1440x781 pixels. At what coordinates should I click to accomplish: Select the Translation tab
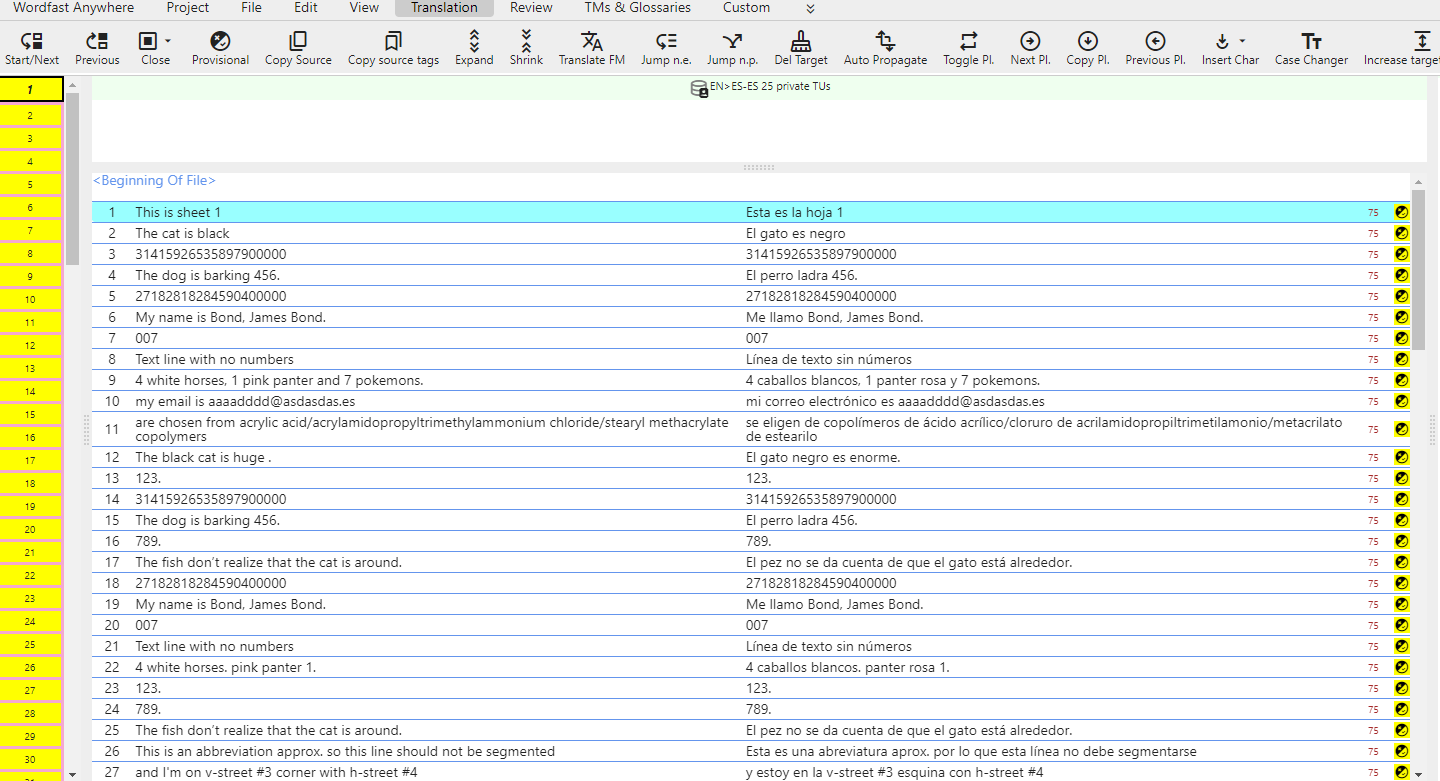pos(444,8)
